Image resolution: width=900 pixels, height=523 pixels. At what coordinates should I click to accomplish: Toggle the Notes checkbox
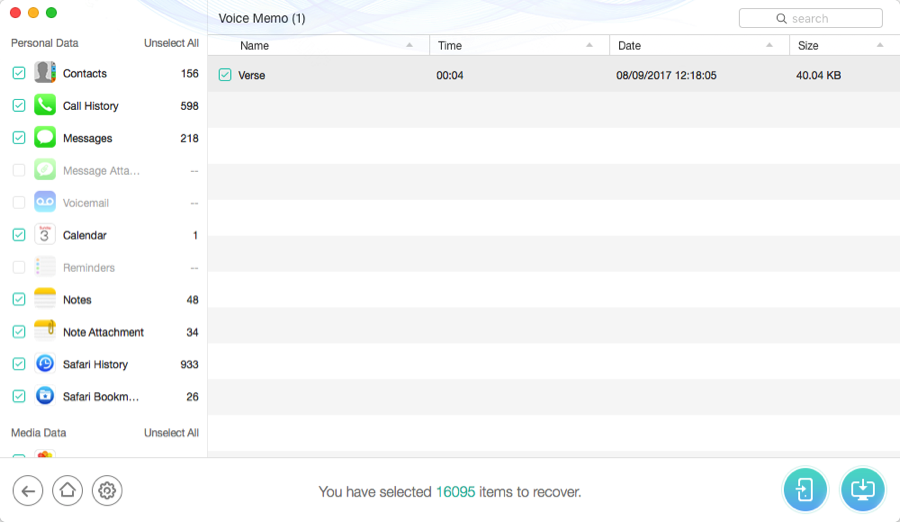pos(19,300)
